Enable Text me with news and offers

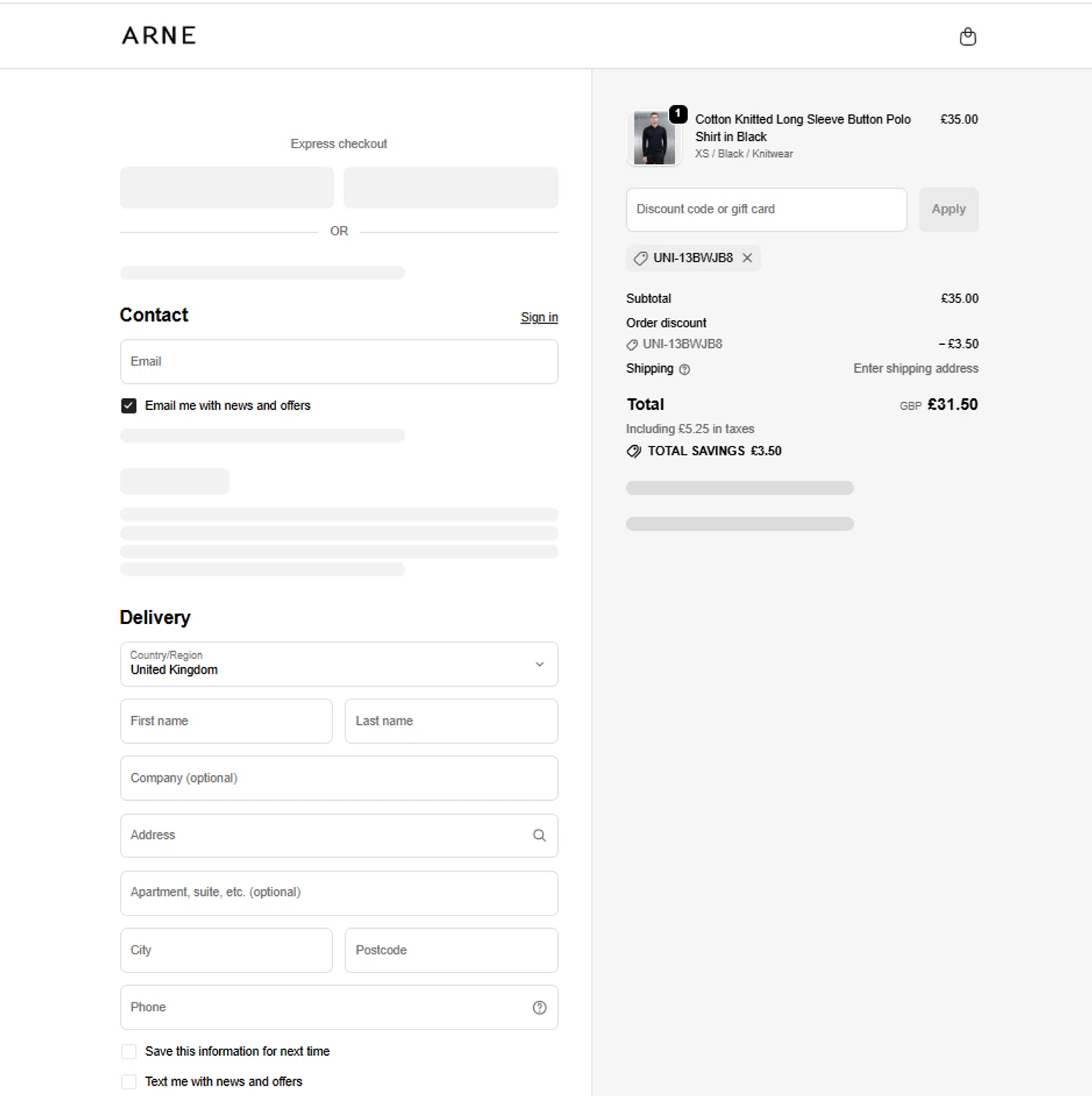129,1081
